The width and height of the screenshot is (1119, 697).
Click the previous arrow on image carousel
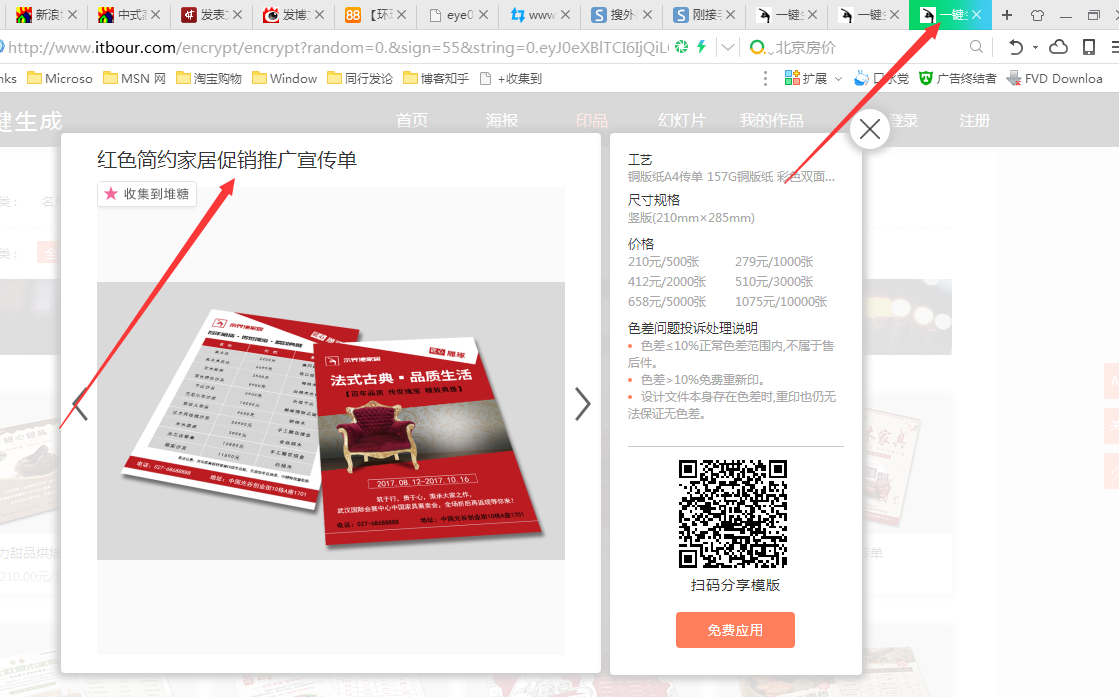[80, 404]
